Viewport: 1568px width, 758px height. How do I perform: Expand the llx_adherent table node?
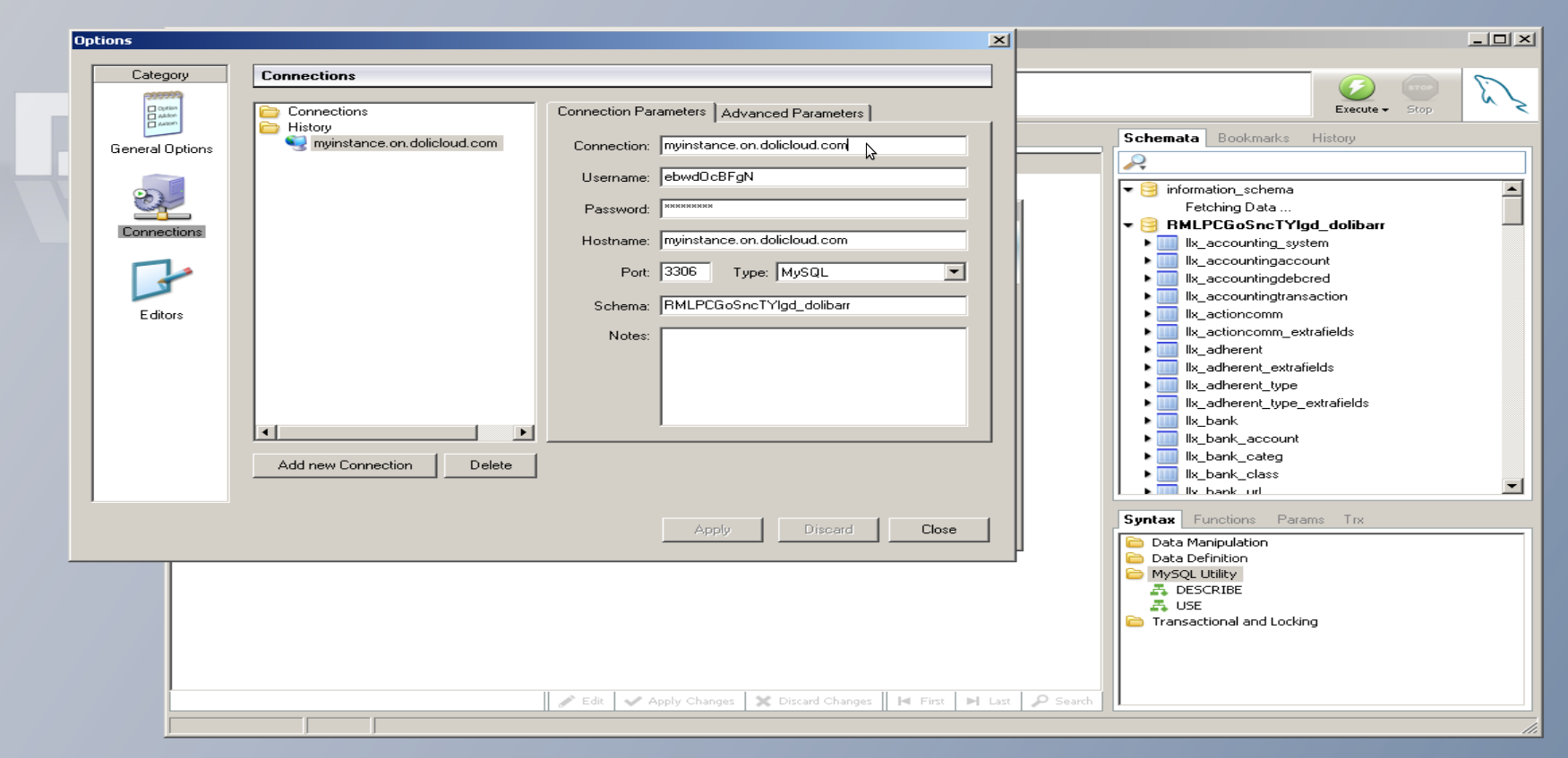[x=1147, y=350]
